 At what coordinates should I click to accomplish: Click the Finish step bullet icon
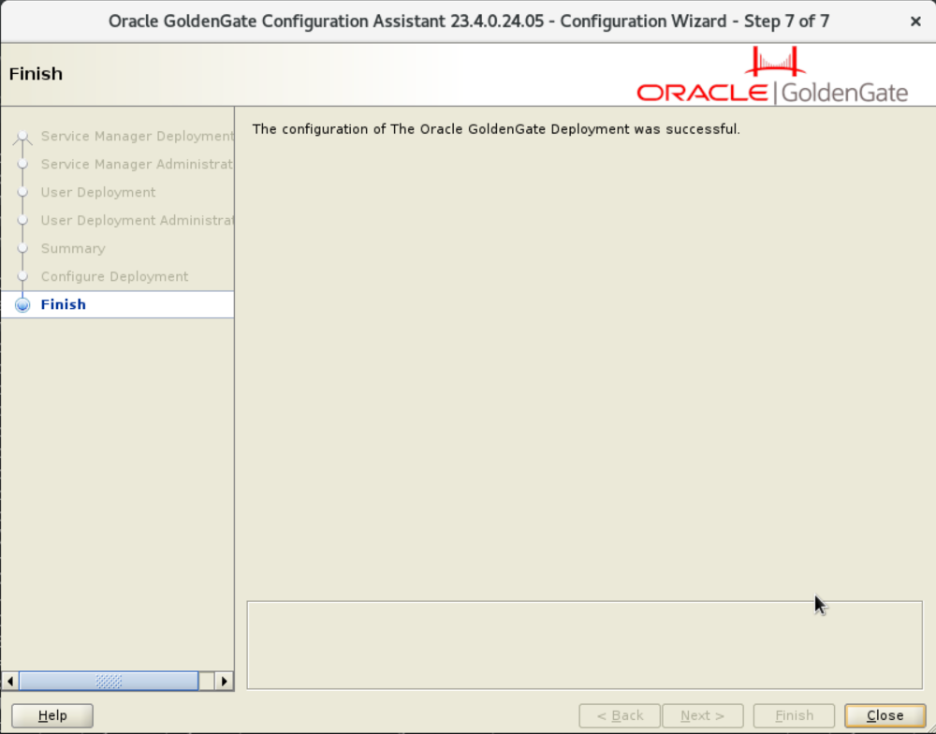(23, 305)
